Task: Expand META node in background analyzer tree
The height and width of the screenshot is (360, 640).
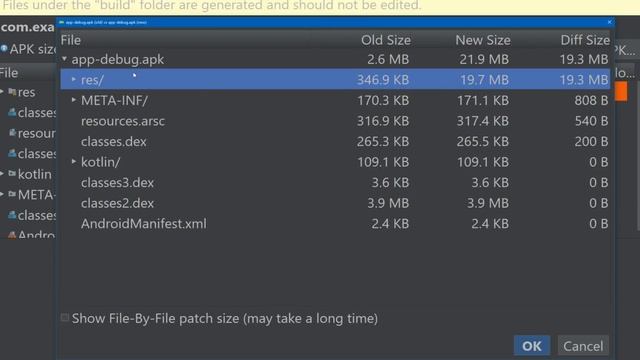Action: coord(2,194)
